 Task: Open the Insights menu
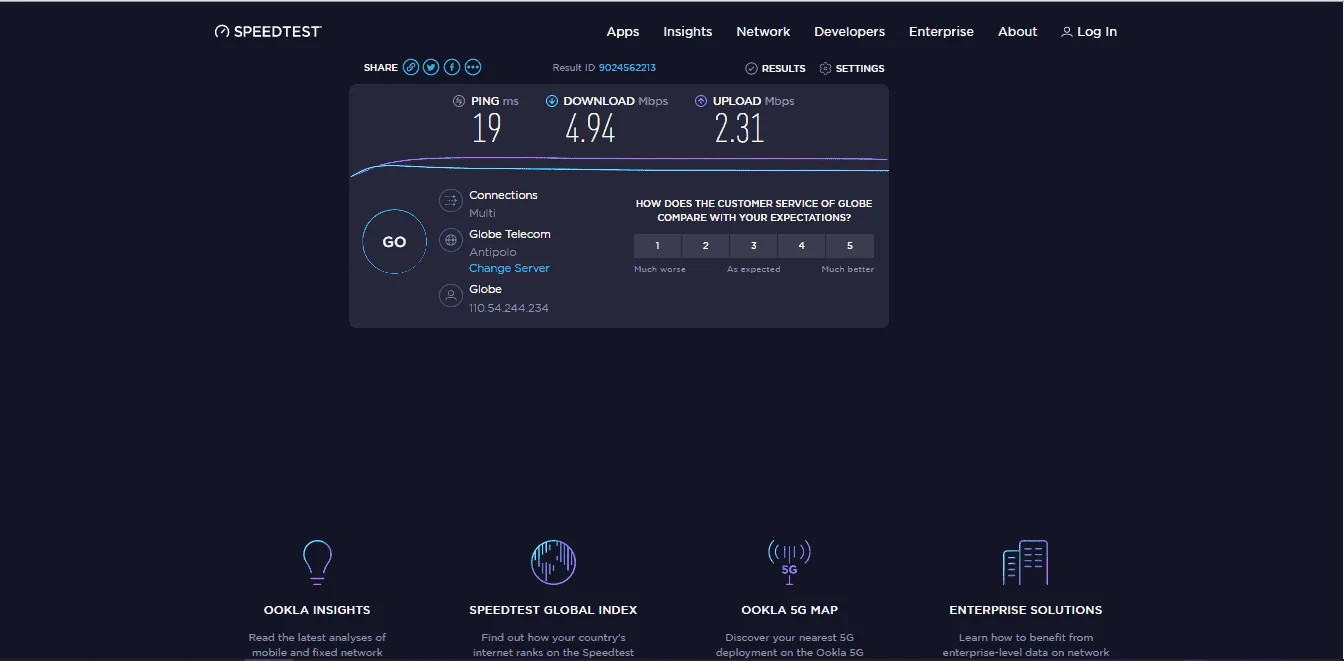688,32
